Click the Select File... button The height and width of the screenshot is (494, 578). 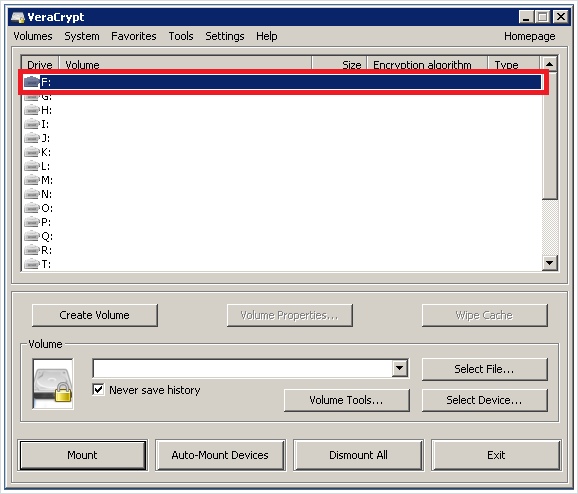tap(484, 369)
